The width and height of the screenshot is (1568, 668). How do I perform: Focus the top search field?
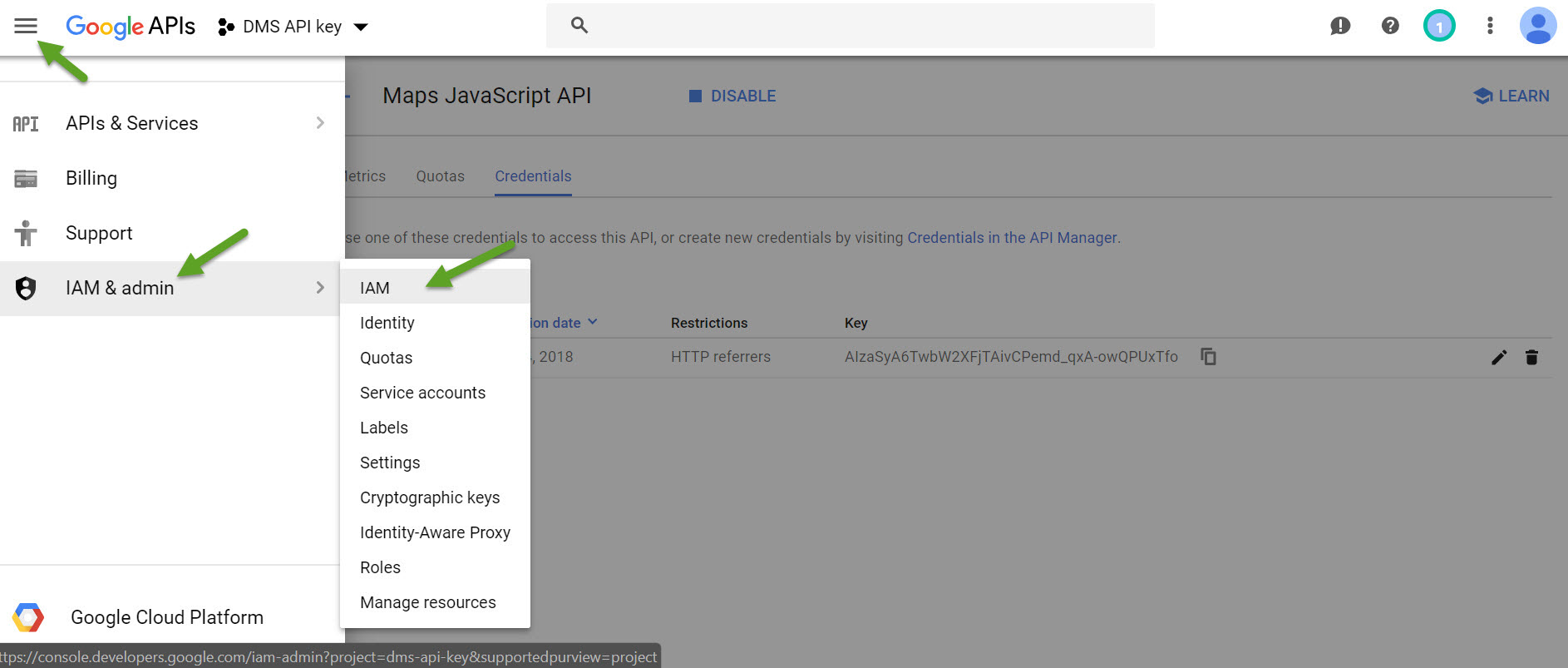(850, 26)
